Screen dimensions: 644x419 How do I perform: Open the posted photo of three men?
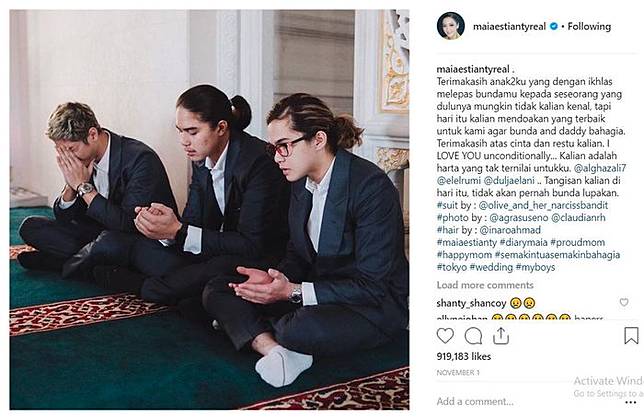[209, 210]
